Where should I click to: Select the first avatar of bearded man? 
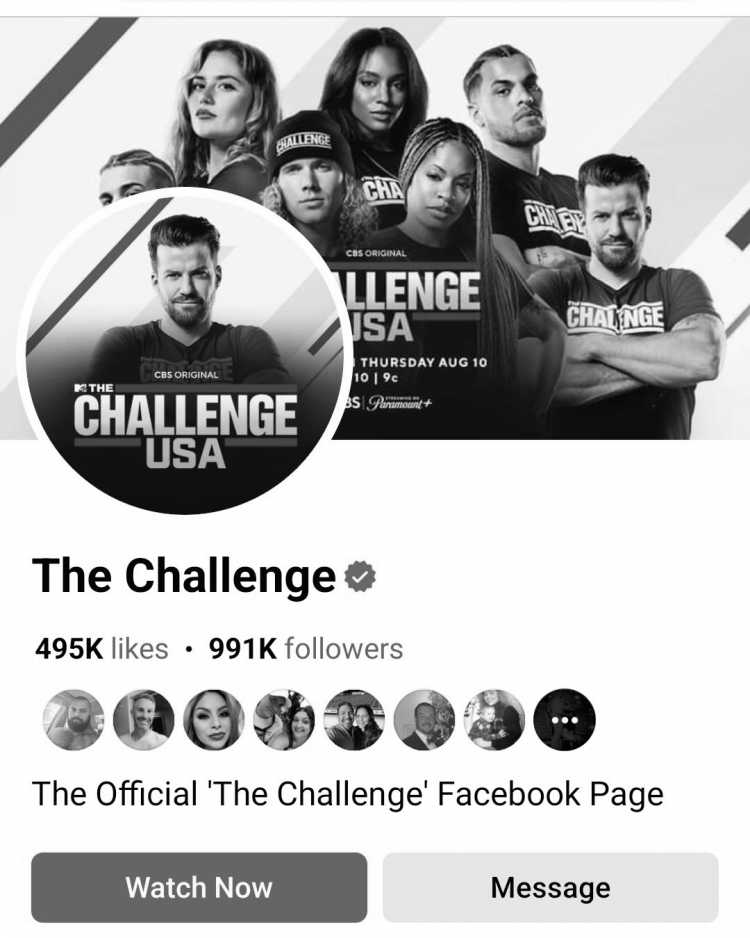(x=73, y=720)
